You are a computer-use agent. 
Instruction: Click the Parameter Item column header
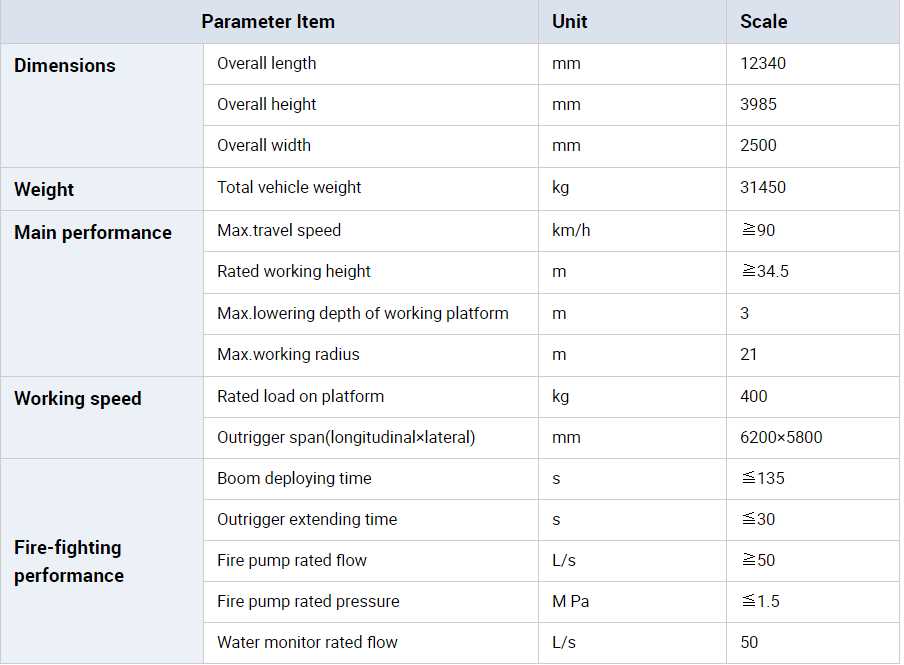point(268,21)
